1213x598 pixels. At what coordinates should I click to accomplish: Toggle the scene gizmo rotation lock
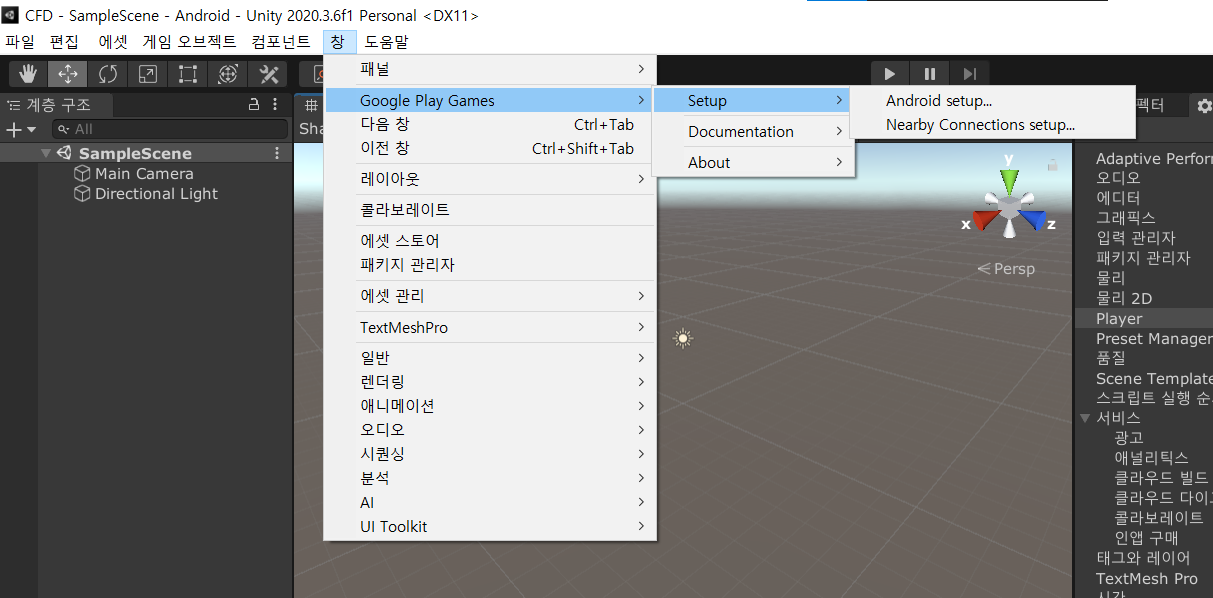(x=1052, y=165)
